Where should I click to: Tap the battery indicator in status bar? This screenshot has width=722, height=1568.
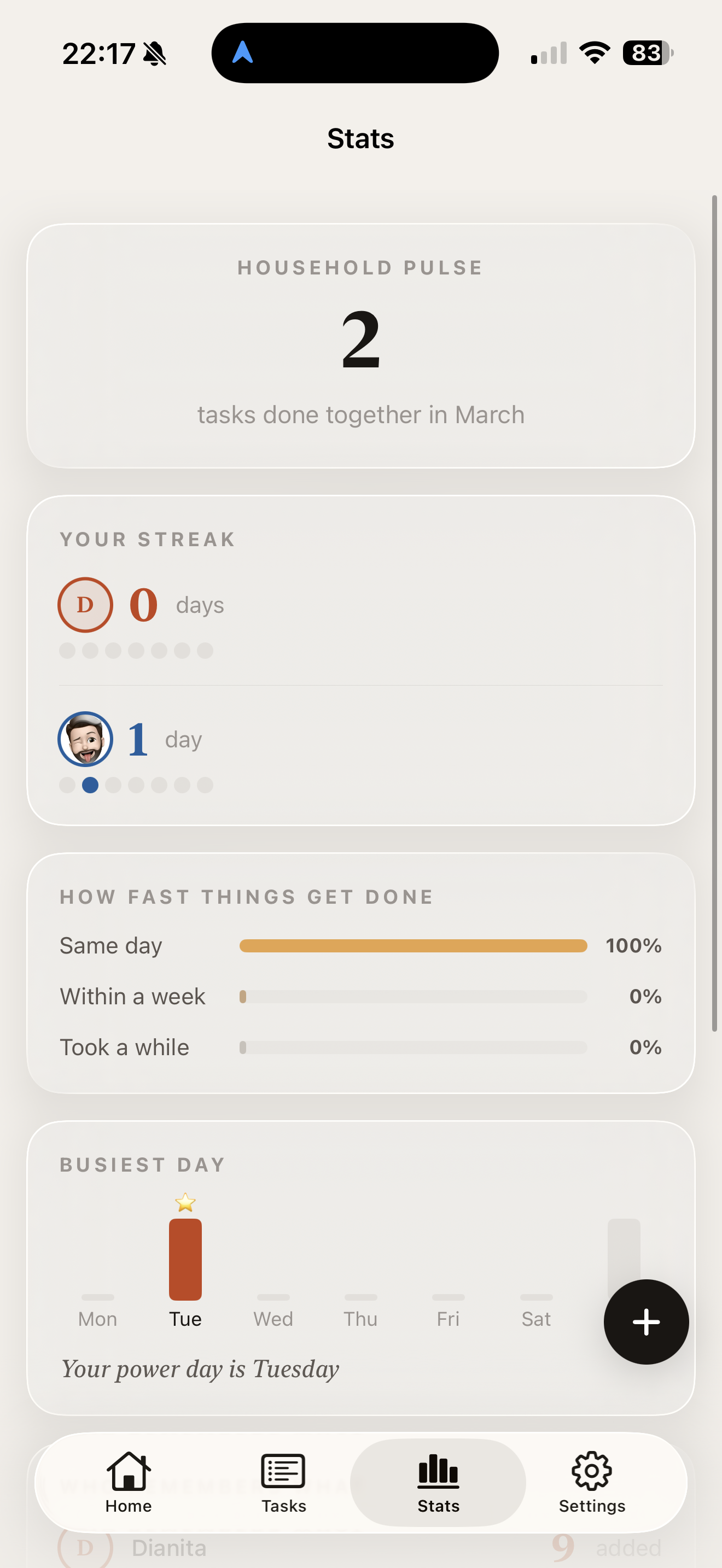pos(647,53)
